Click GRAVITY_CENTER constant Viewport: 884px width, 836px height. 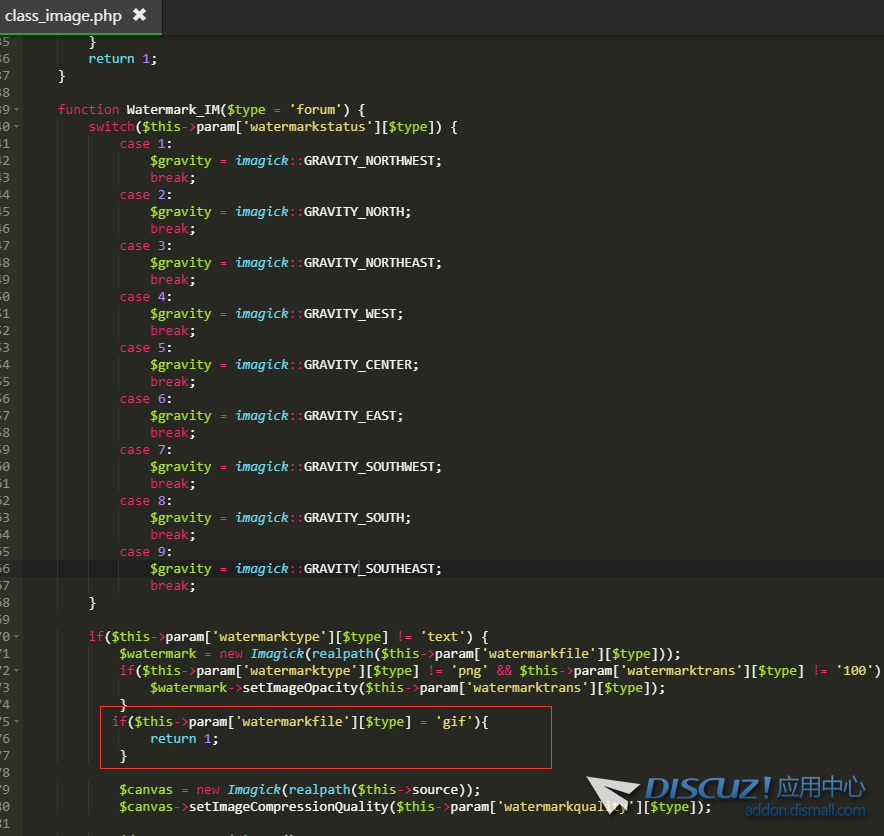(358, 365)
